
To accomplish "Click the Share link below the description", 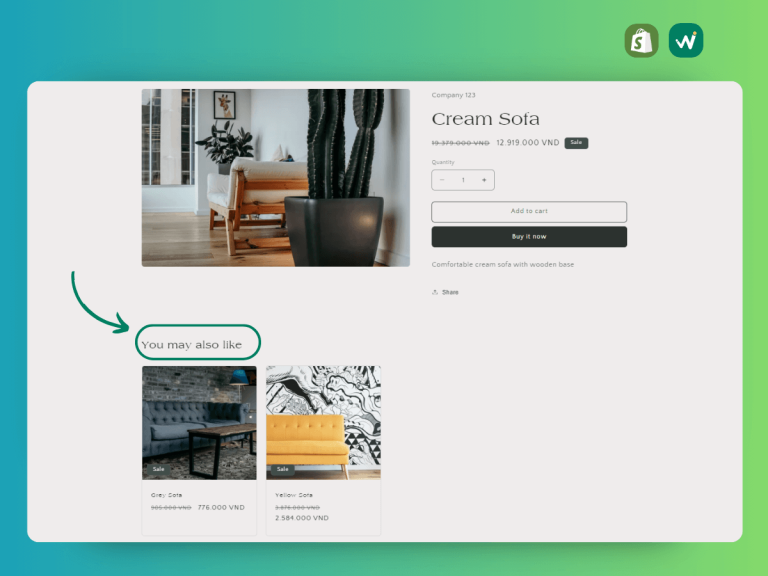I will point(445,292).
